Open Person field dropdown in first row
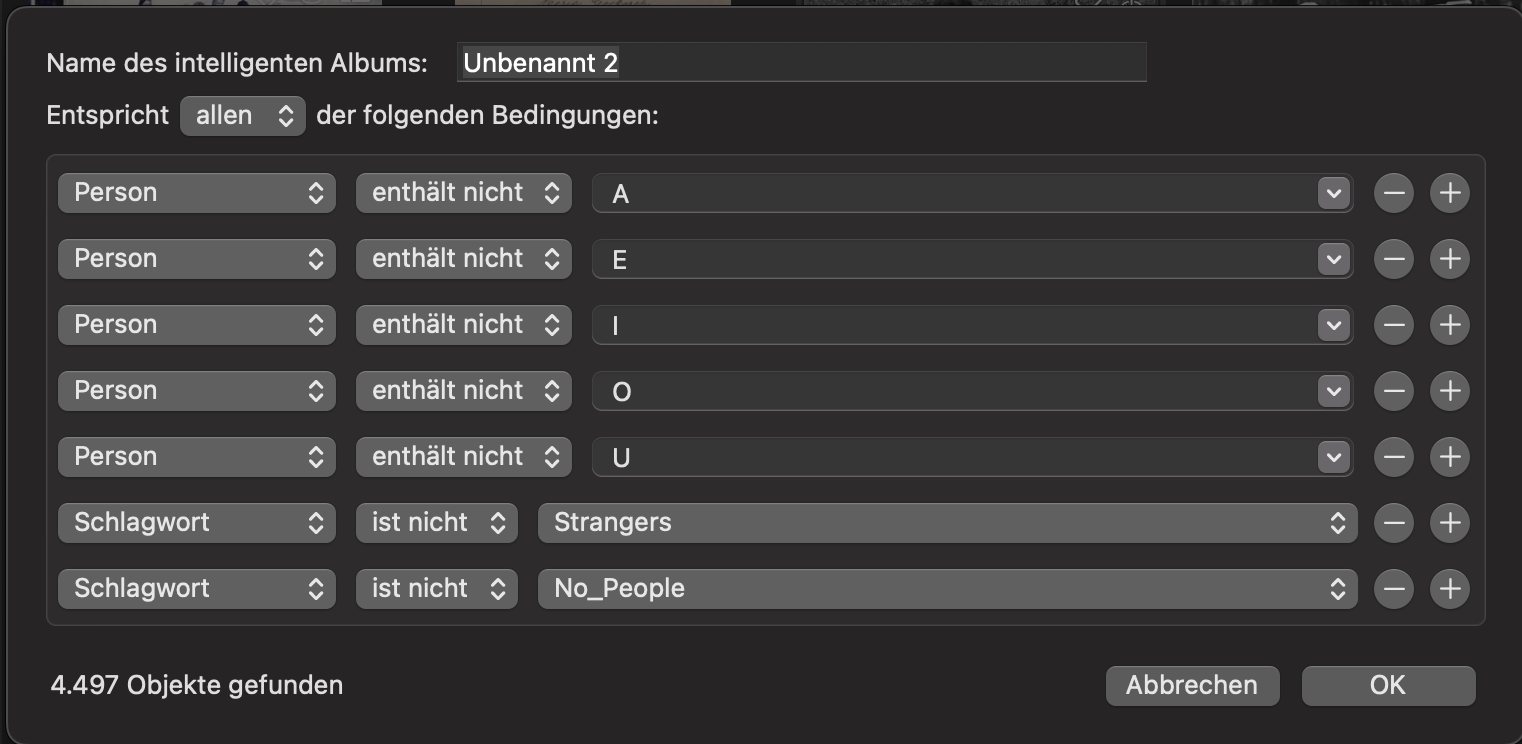 tap(197, 193)
